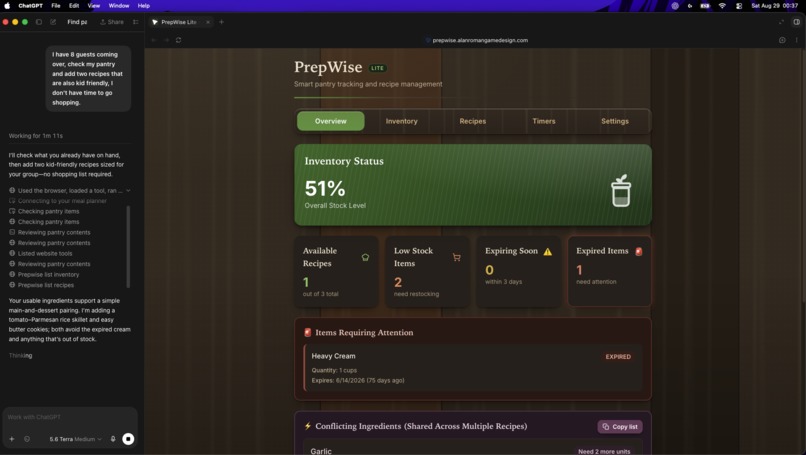
Task: Click the expand-window arrows icon at top right
Action: click(781, 22)
